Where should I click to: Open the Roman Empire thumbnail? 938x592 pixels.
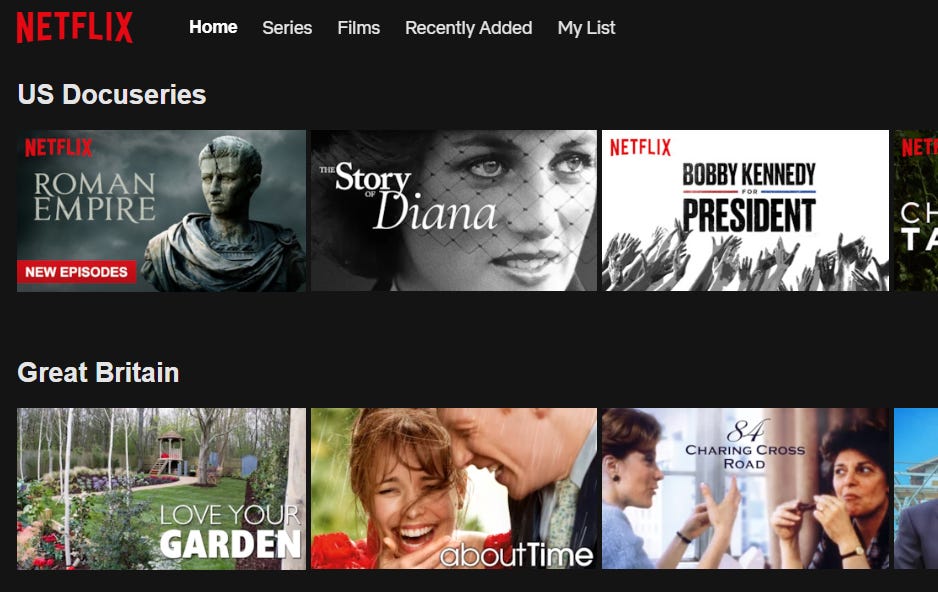(x=161, y=210)
